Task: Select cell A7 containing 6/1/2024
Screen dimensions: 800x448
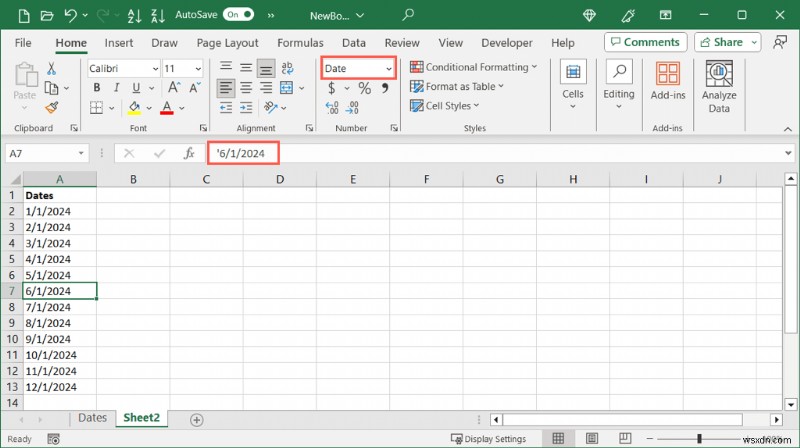Action: (60, 291)
